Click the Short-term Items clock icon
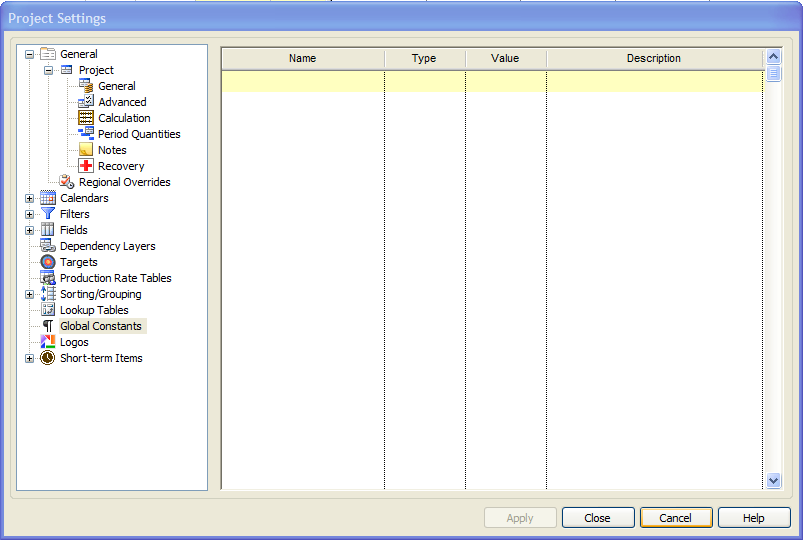Screen dimensions: 803x540 point(48,358)
